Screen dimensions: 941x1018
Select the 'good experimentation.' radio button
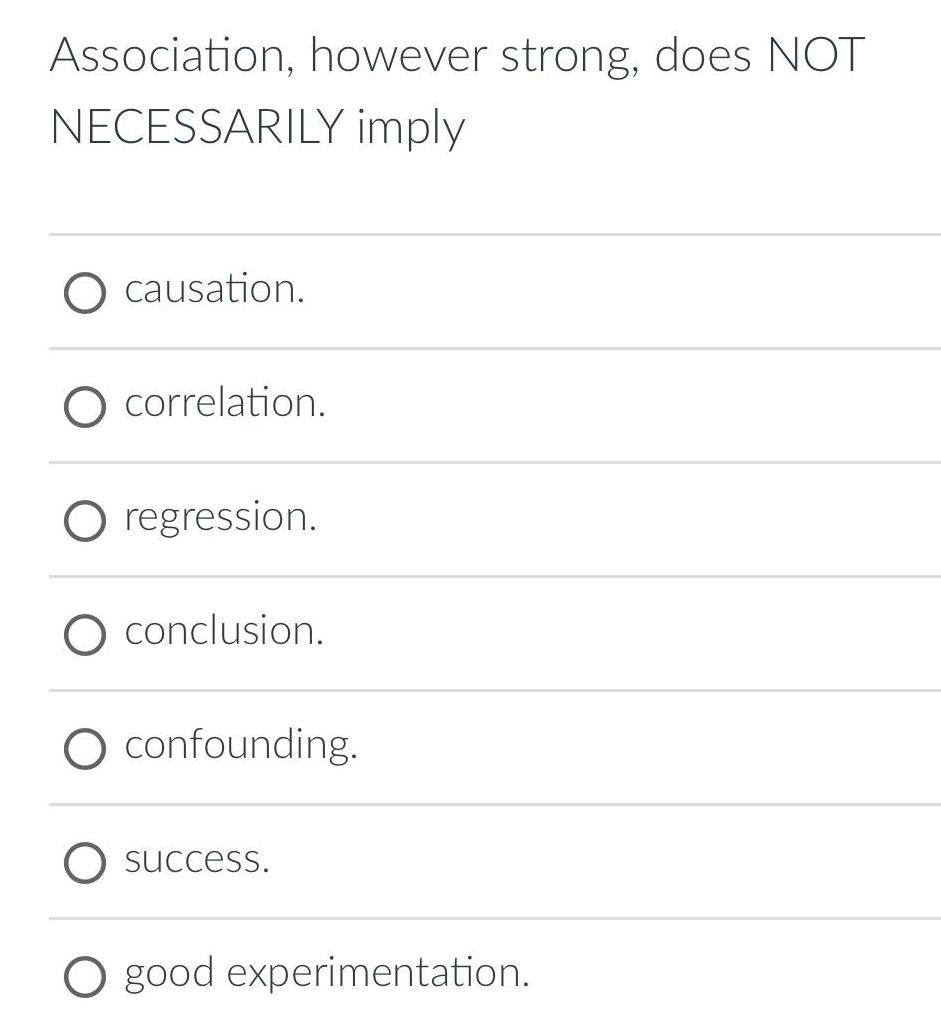(x=84, y=975)
